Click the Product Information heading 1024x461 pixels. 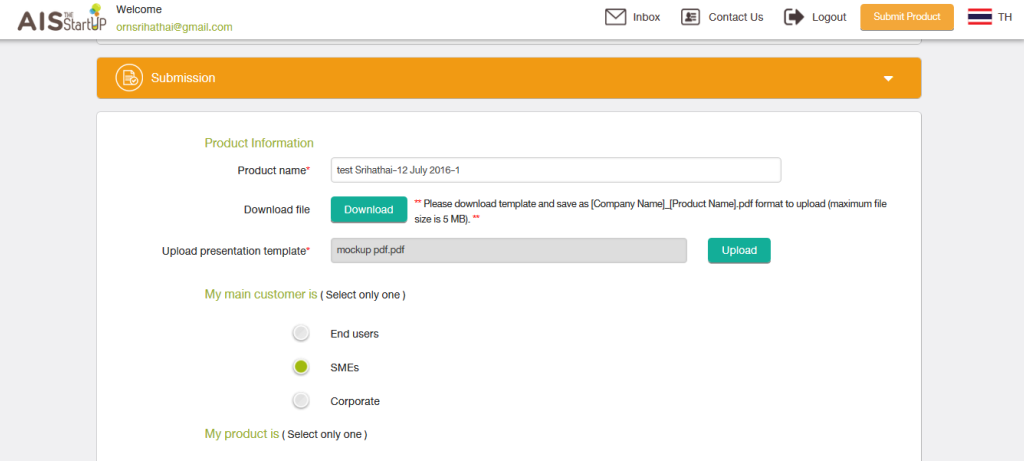259,143
